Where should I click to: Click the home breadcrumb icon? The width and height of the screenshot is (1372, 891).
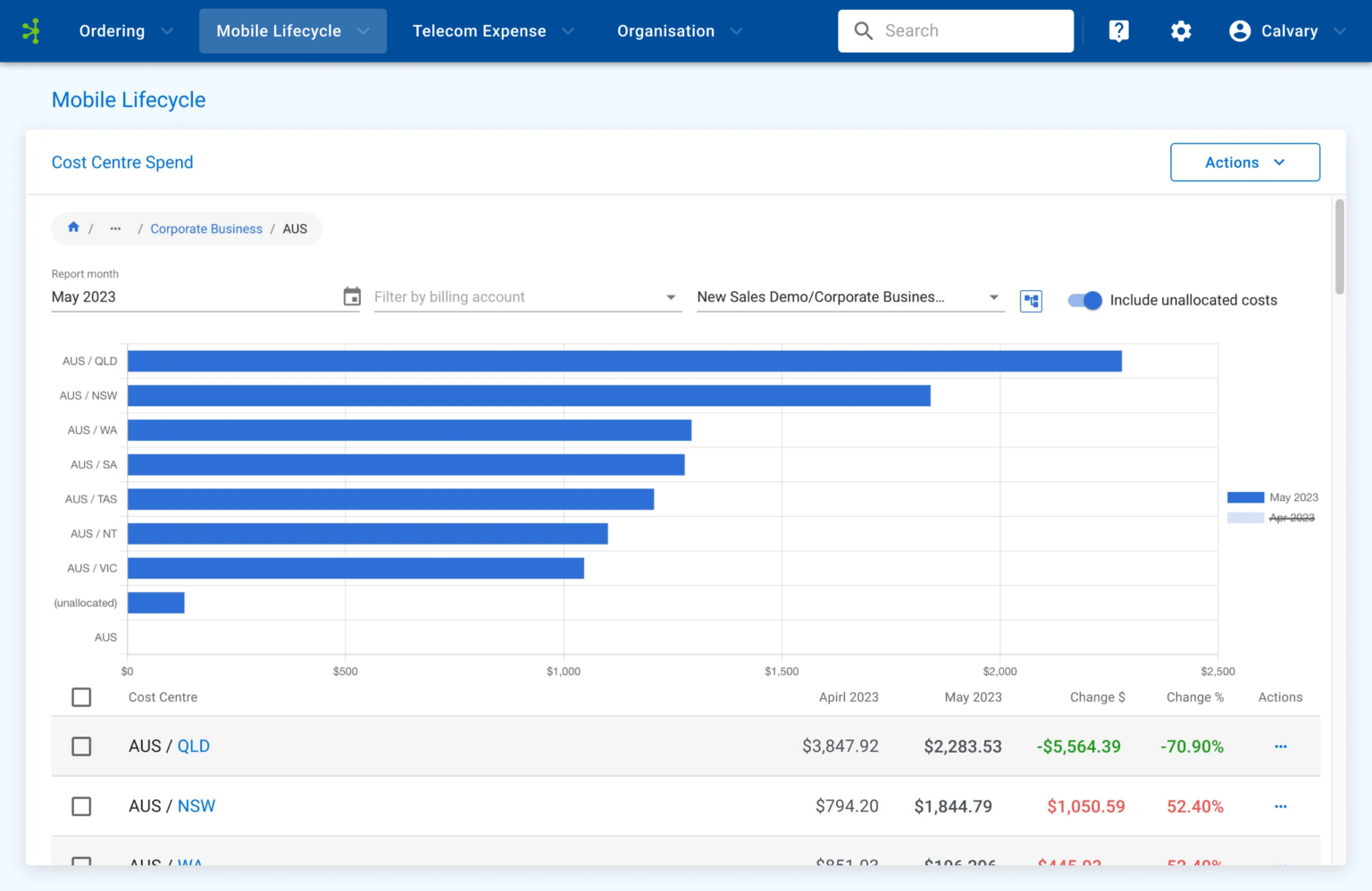point(73,228)
